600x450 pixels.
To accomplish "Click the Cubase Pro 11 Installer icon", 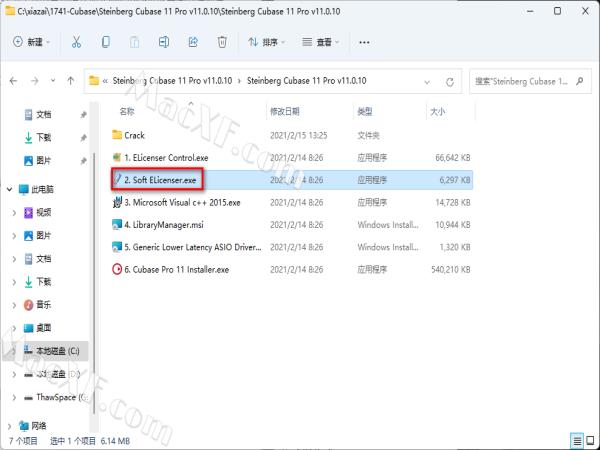I will 117,269.
